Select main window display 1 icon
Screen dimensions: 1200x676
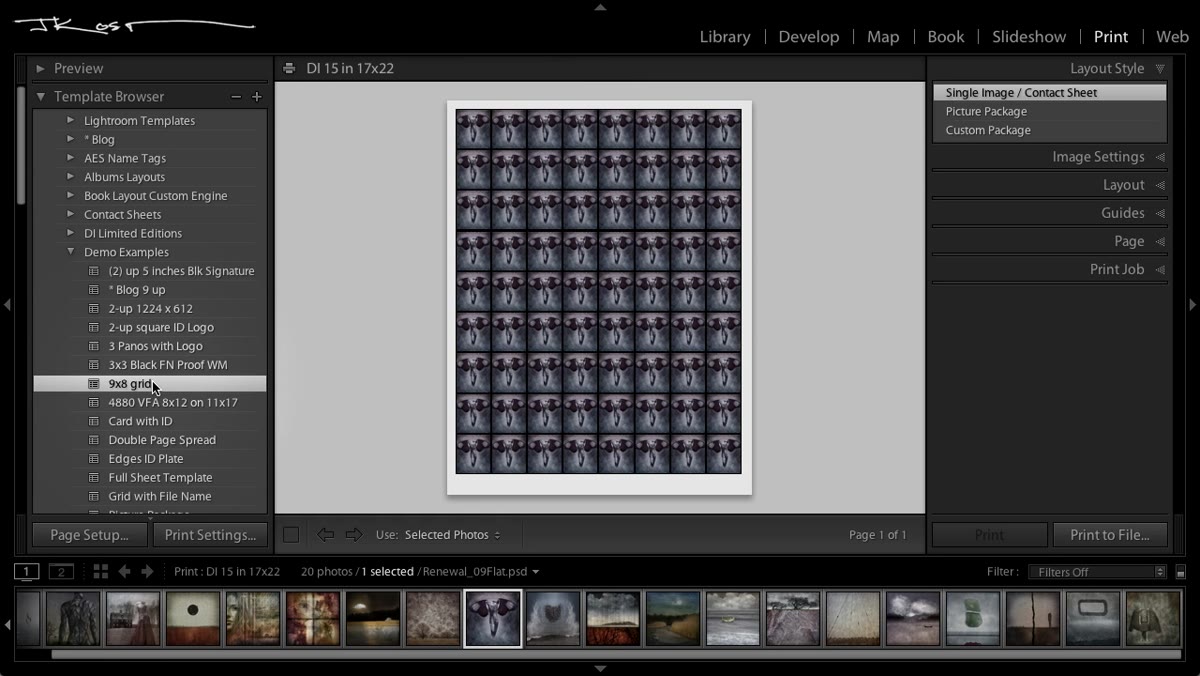[x=26, y=572]
